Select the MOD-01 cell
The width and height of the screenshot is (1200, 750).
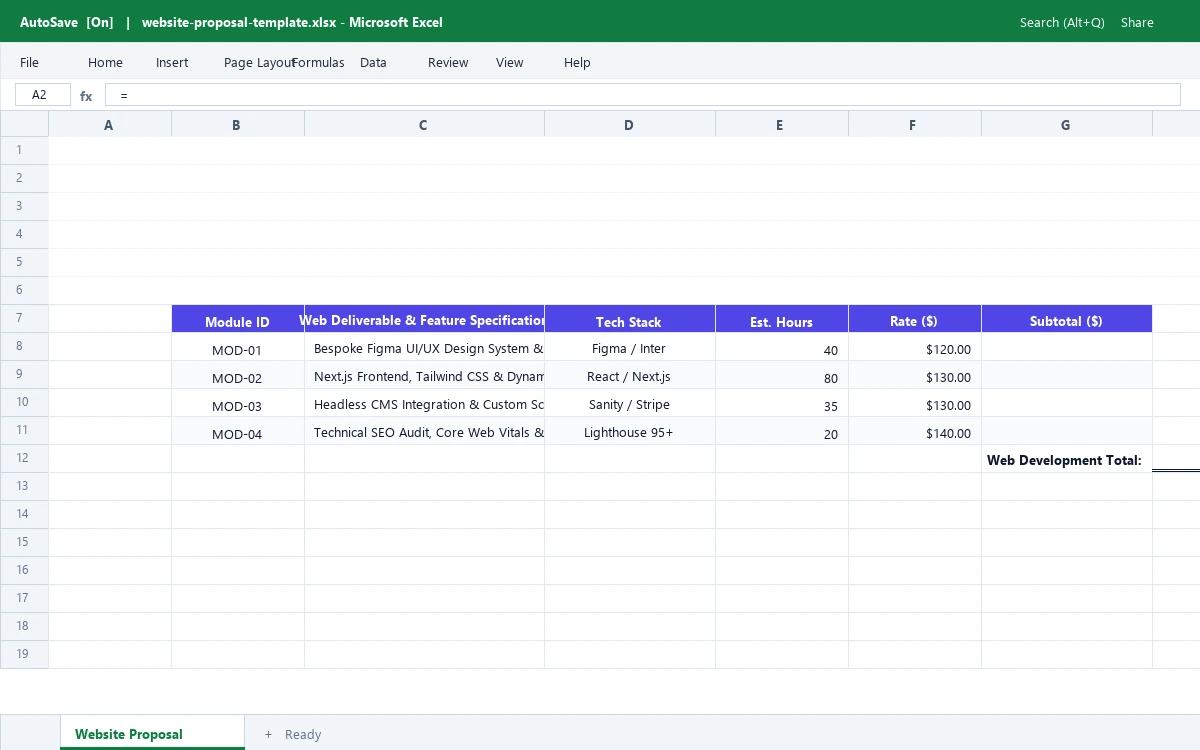point(238,347)
